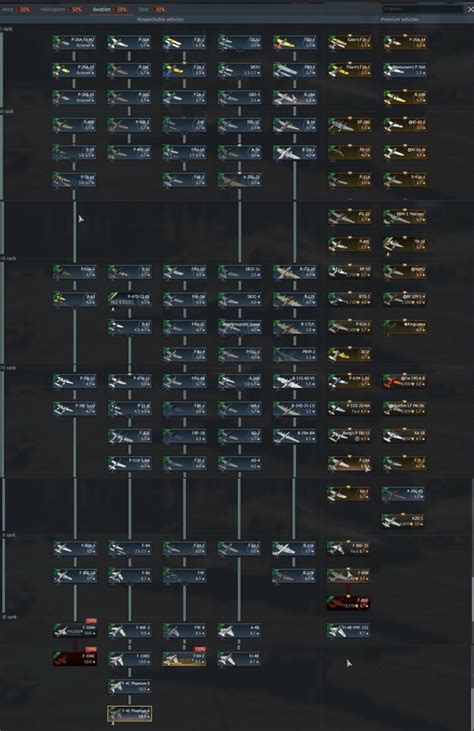The image size is (474, 731).
Task: Click the Kingcobra premium vehicle card
Action: (x=405, y=326)
